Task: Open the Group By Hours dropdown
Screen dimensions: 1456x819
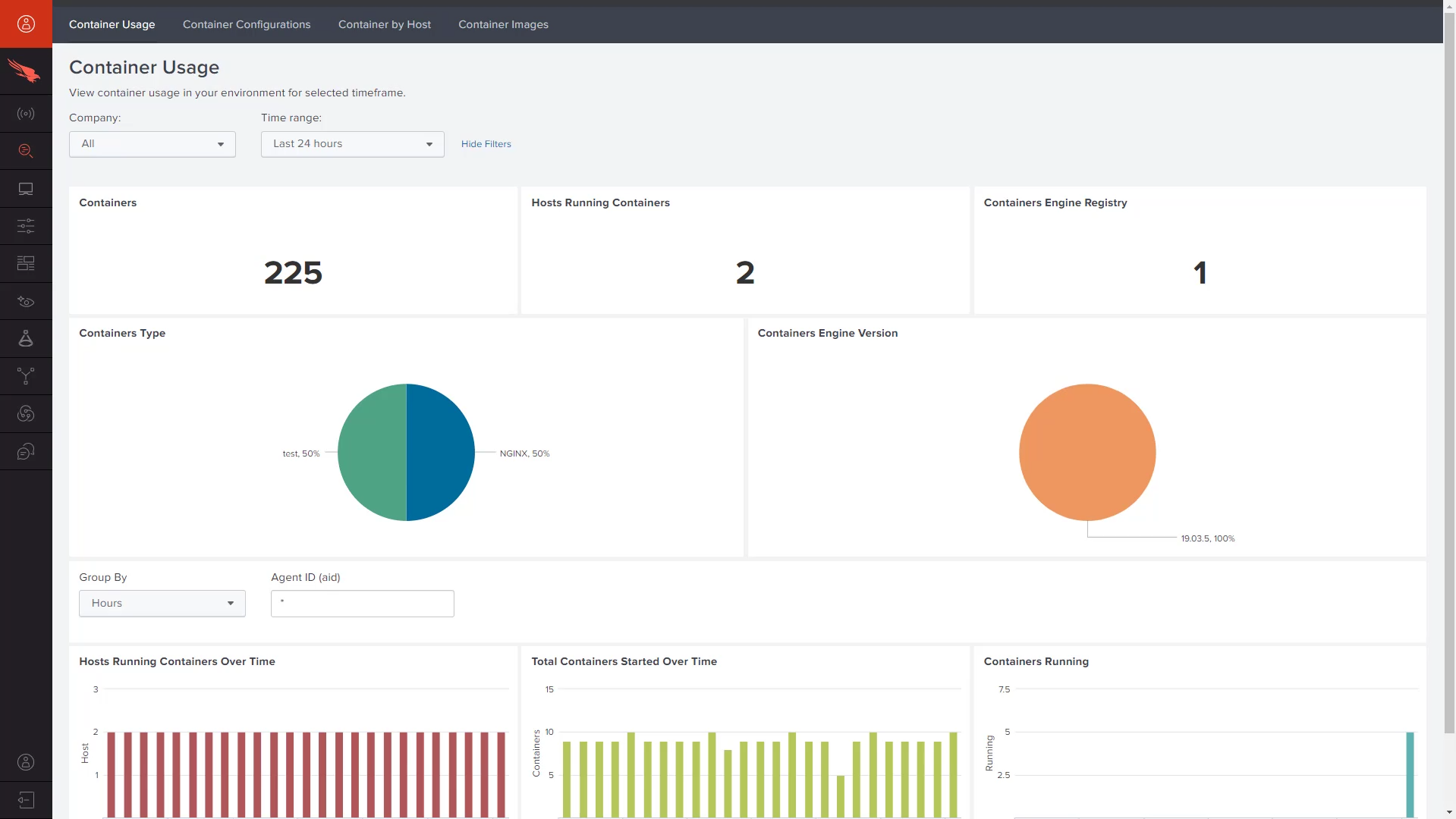Action: (x=162, y=604)
